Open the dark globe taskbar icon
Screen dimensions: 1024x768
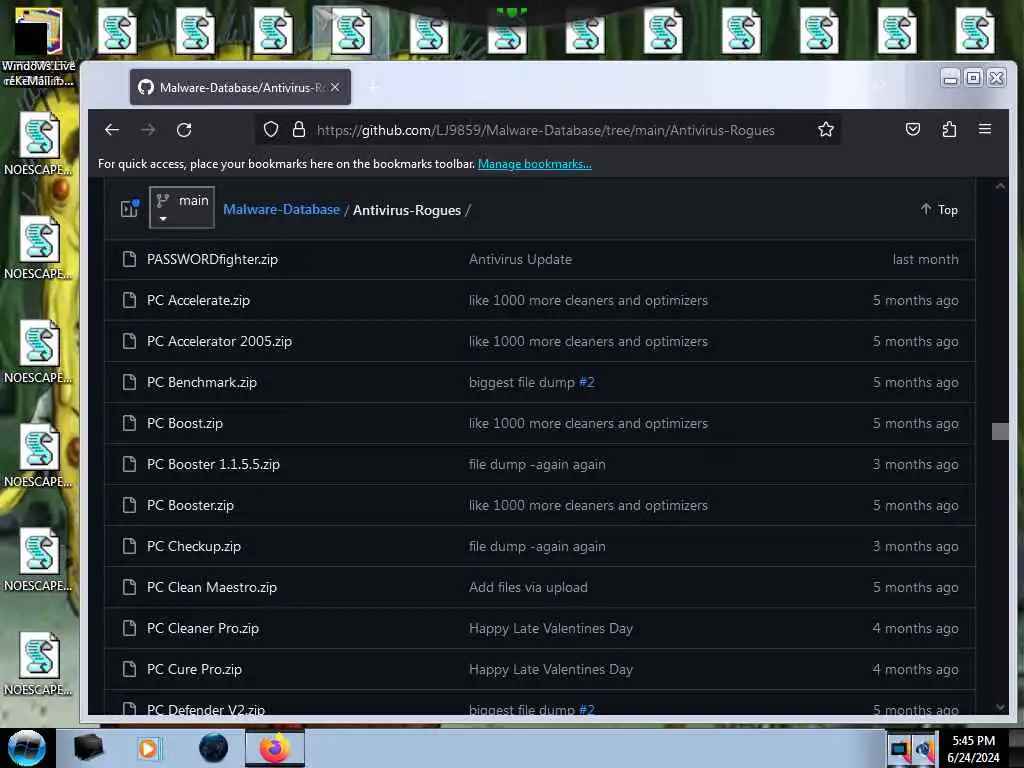pos(214,748)
